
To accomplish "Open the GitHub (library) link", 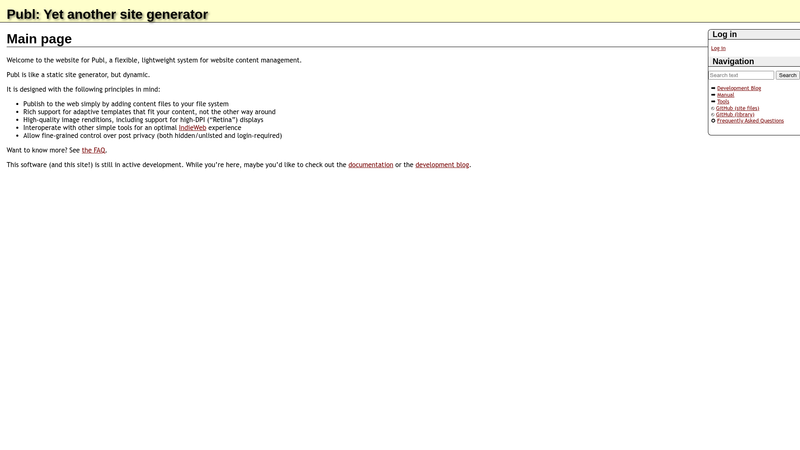I will click(735, 115).
